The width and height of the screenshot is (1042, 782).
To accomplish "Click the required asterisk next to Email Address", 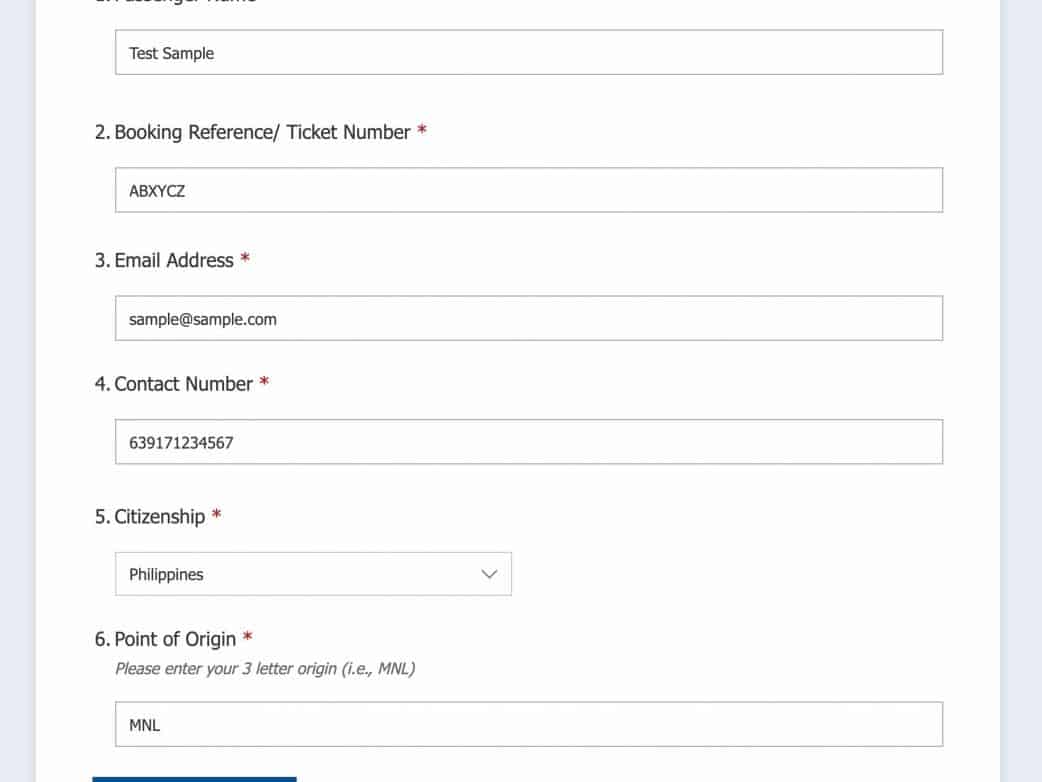I will click(x=245, y=260).
